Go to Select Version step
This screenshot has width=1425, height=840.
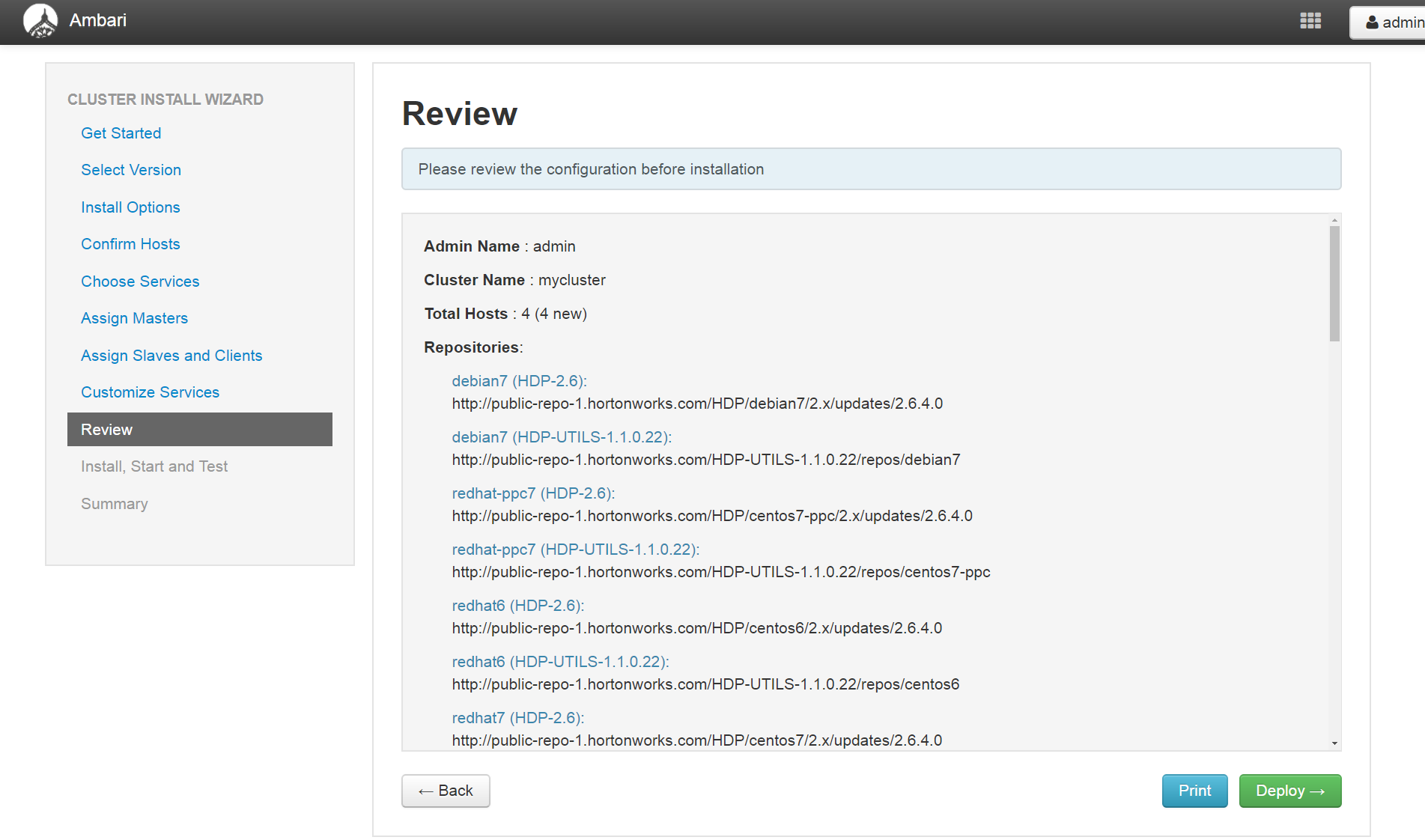[131, 170]
